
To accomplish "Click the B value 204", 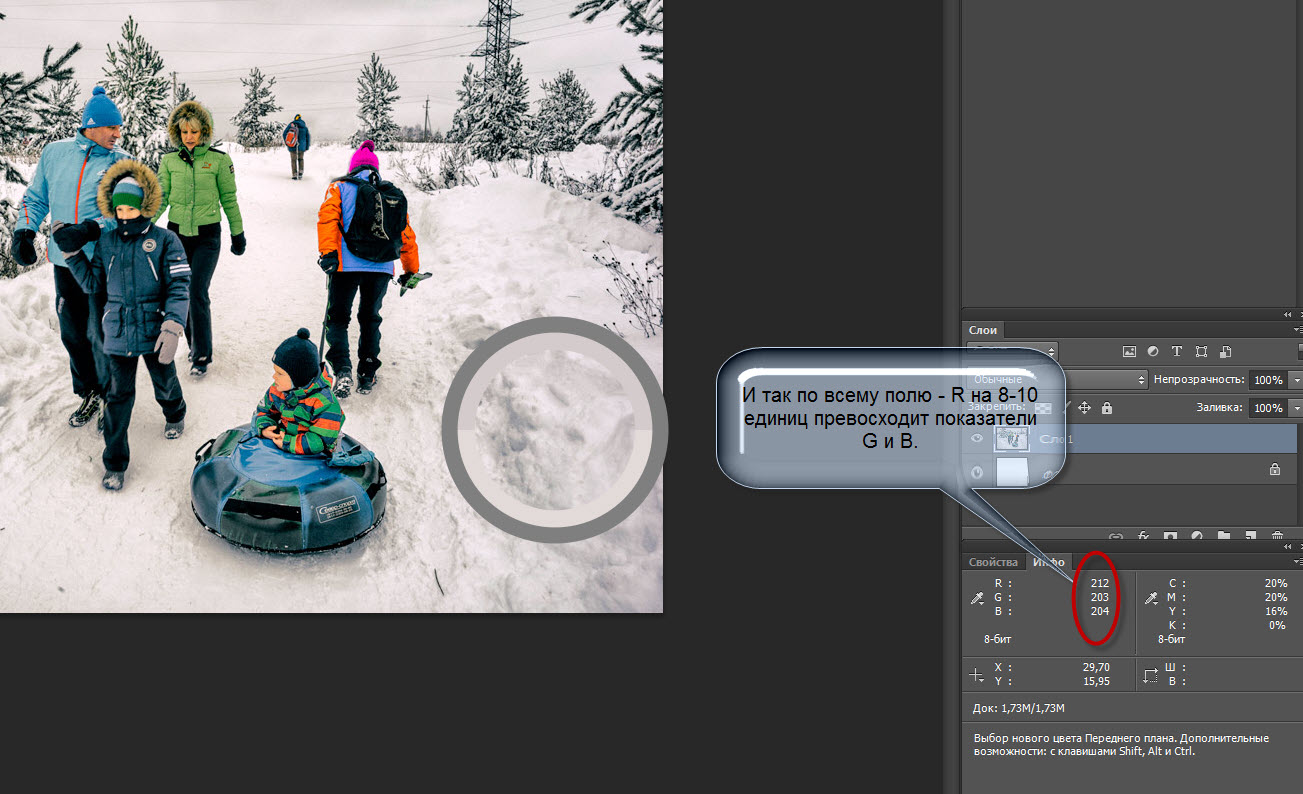I will click(1099, 611).
